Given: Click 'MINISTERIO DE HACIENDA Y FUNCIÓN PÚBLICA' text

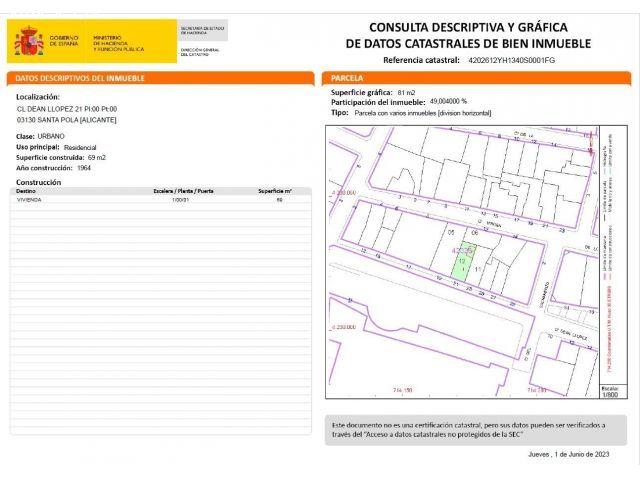Looking at the screenshot, I should 118,43.
